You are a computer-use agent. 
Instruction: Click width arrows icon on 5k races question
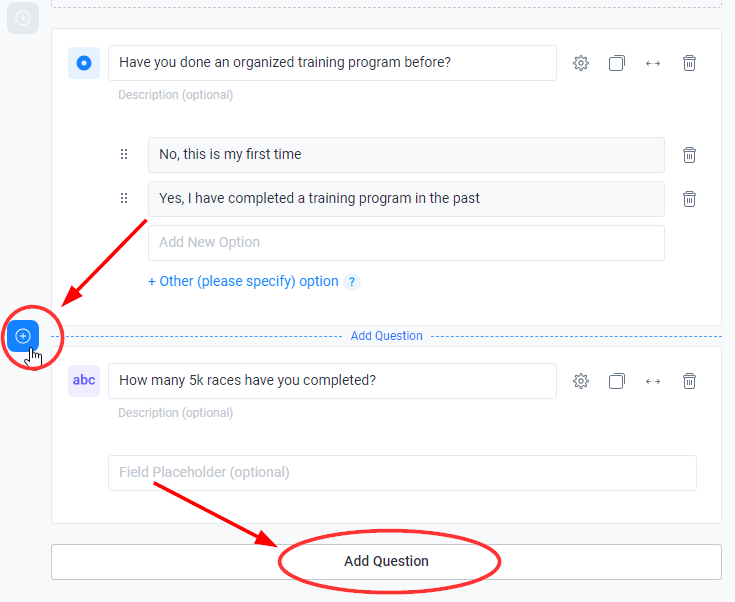pos(653,381)
